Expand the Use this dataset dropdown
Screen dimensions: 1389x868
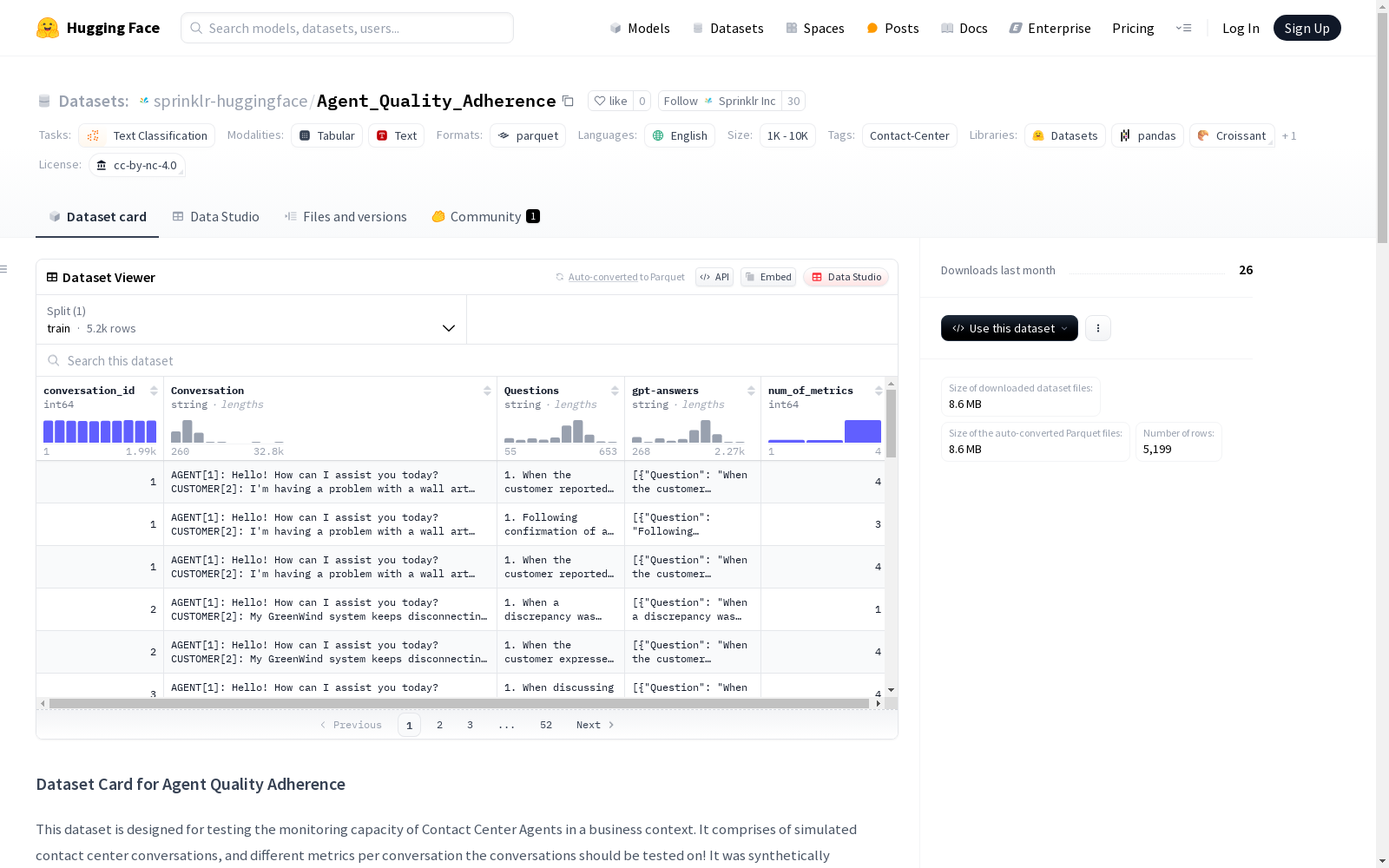(x=1010, y=328)
